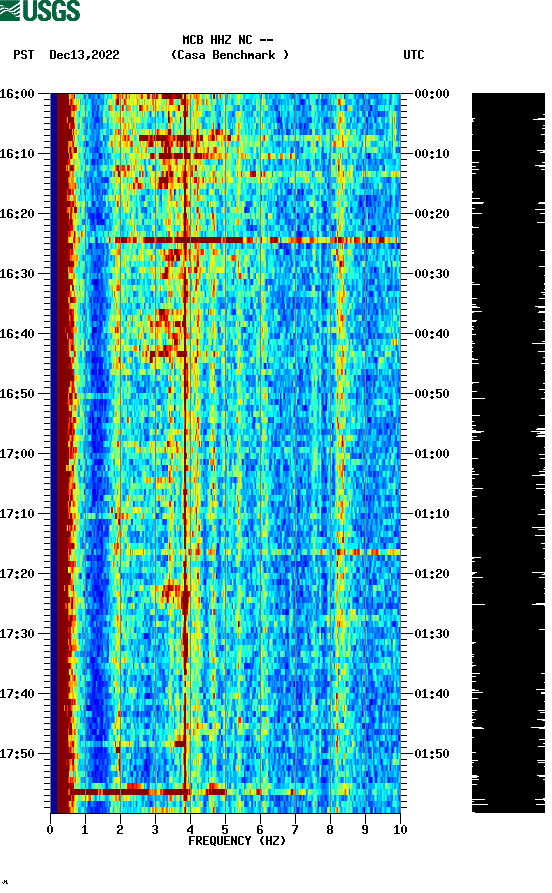
Task: Click the '16:10' PST time label
Action: pyautogui.click(x=17, y=154)
